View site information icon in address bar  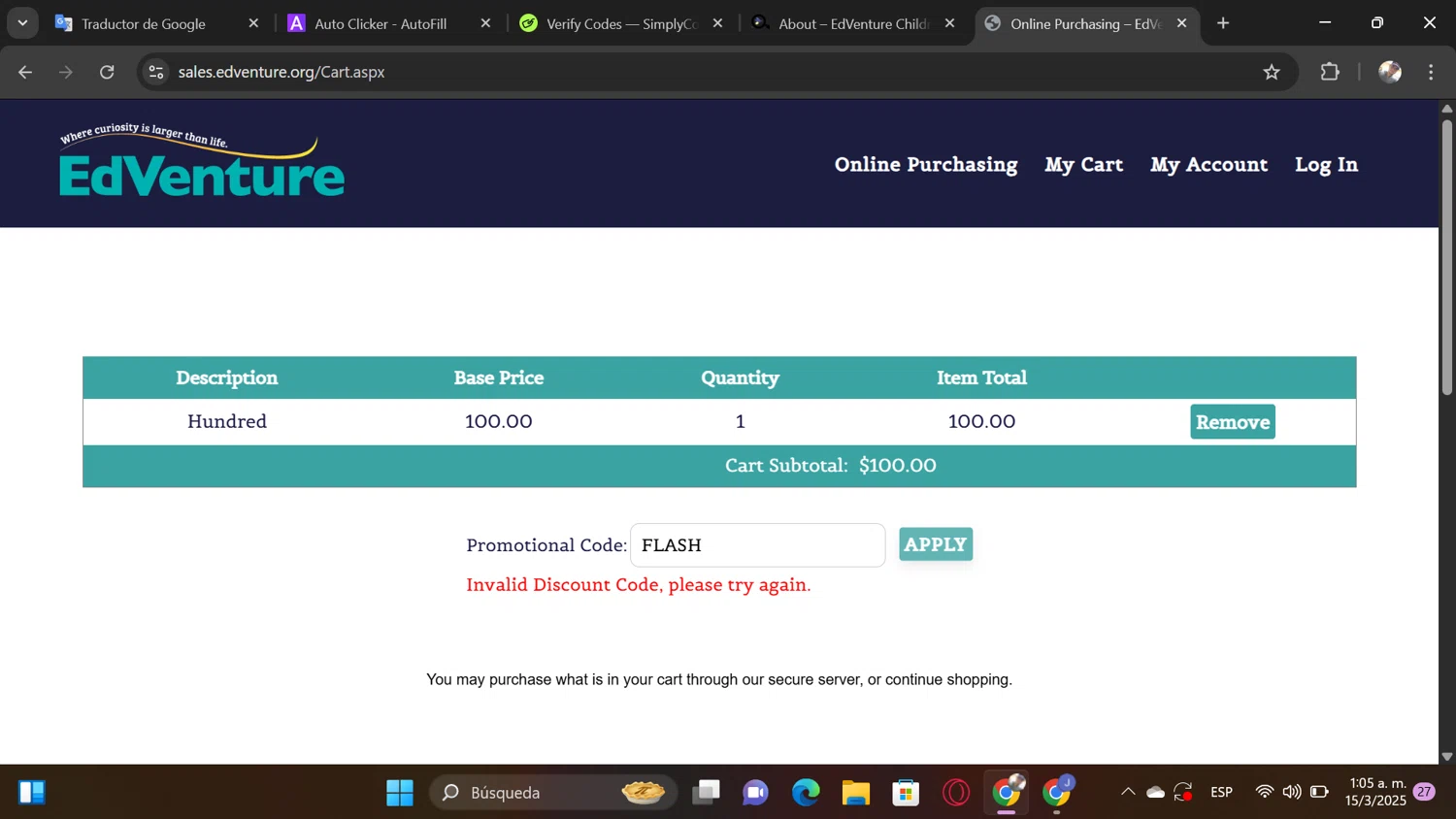click(x=156, y=72)
